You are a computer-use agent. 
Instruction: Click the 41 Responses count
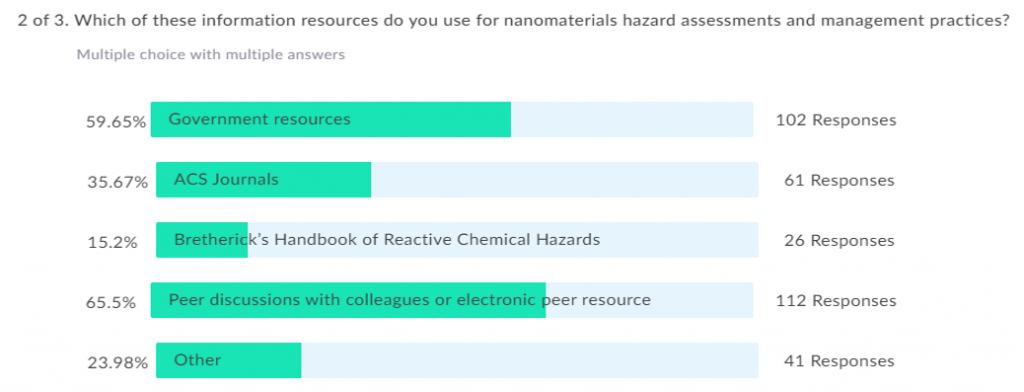coord(839,361)
